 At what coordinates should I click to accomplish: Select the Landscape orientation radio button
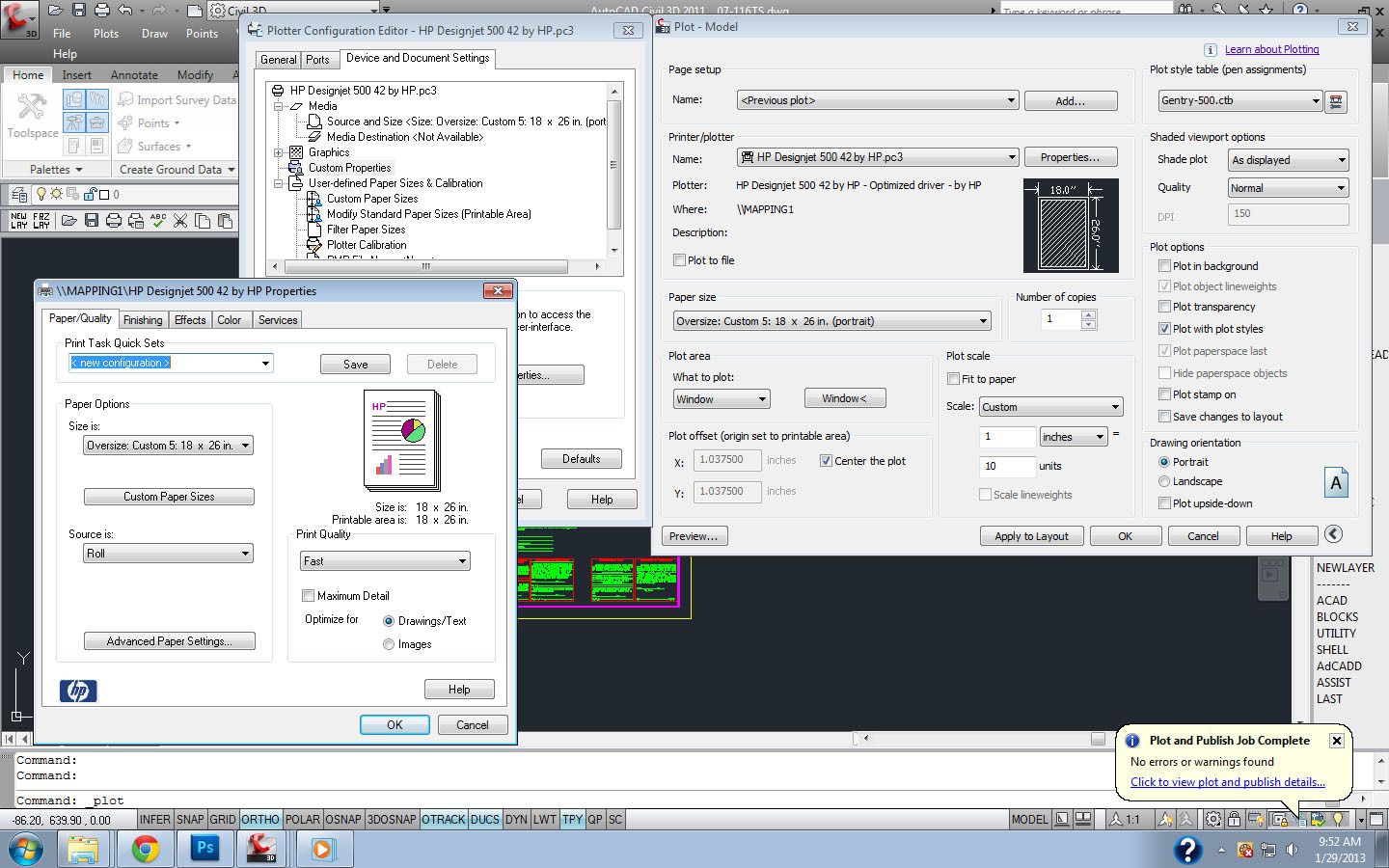[1164, 481]
